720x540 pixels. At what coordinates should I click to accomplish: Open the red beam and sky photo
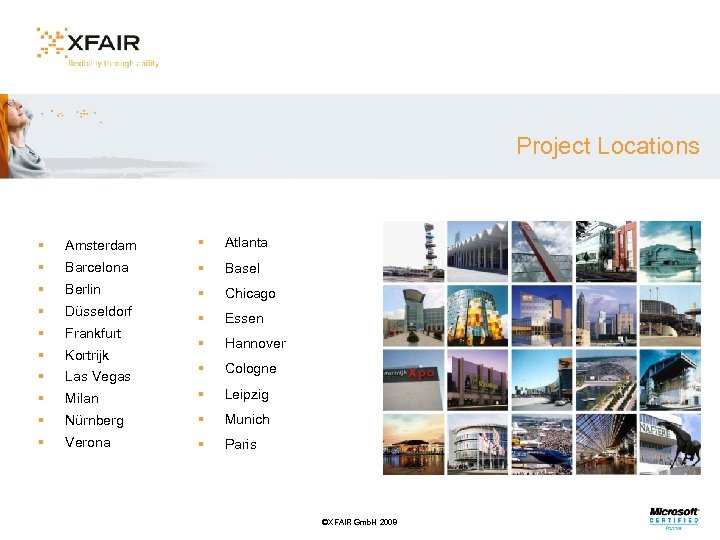click(542, 251)
